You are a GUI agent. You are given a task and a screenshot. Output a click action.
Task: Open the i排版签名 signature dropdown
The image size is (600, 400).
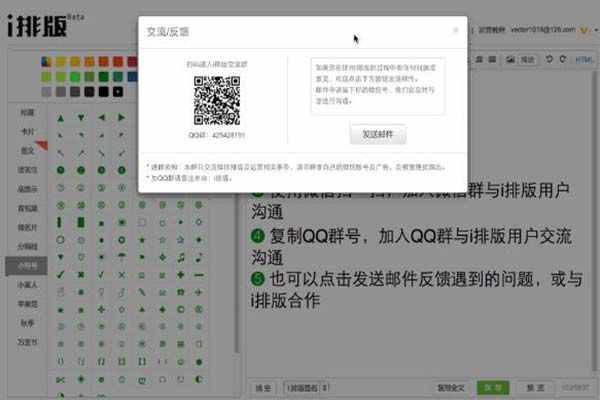pyautogui.click(x=306, y=388)
